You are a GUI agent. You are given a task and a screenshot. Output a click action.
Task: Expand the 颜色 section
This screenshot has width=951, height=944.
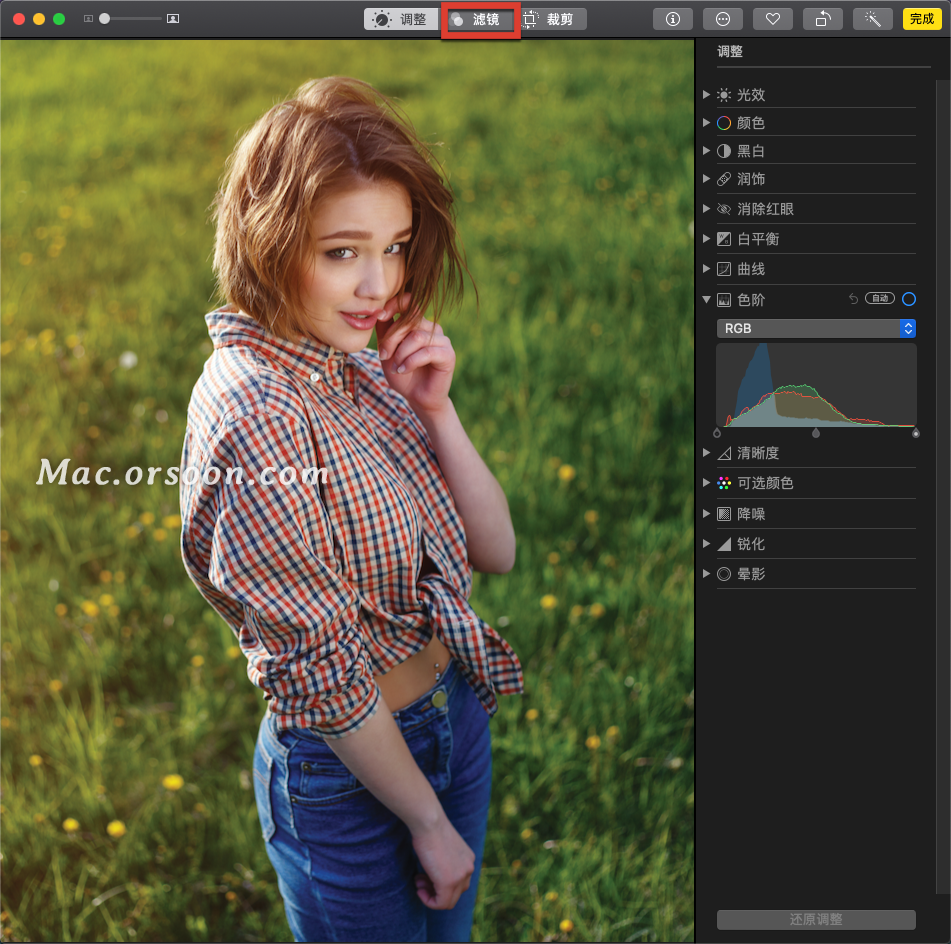click(706, 123)
